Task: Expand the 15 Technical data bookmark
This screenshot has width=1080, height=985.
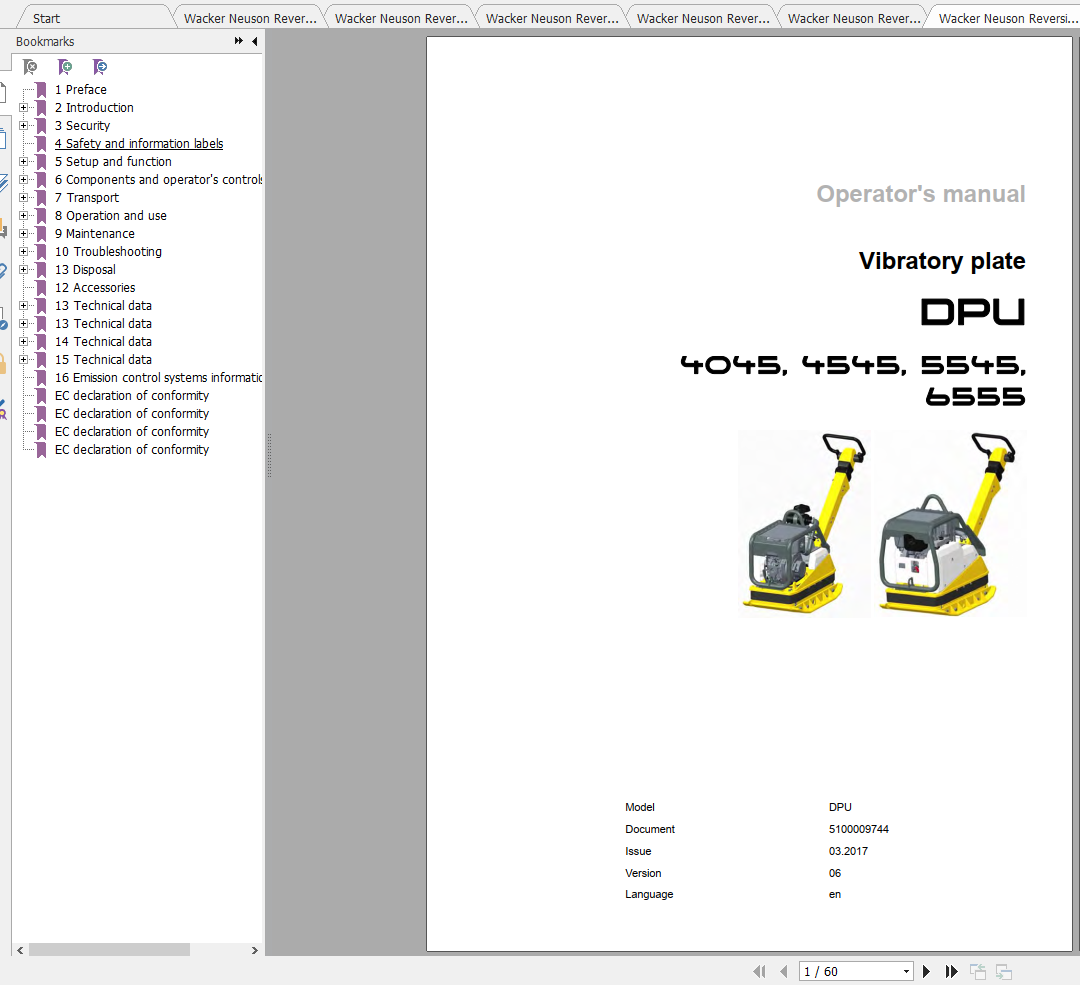Action: pyautogui.click(x=23, y=360)
